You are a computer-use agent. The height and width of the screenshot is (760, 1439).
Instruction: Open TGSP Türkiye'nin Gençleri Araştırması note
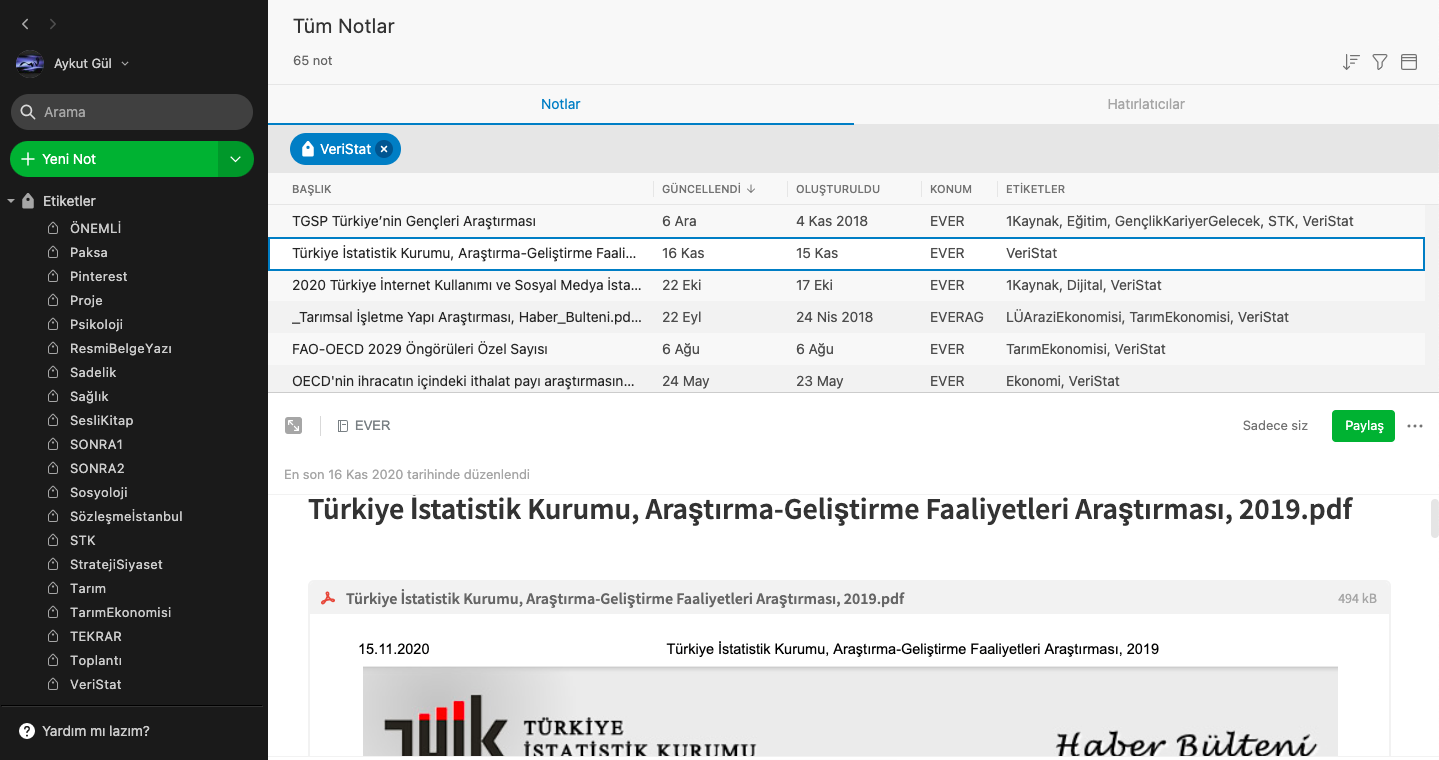pos(846,221)
